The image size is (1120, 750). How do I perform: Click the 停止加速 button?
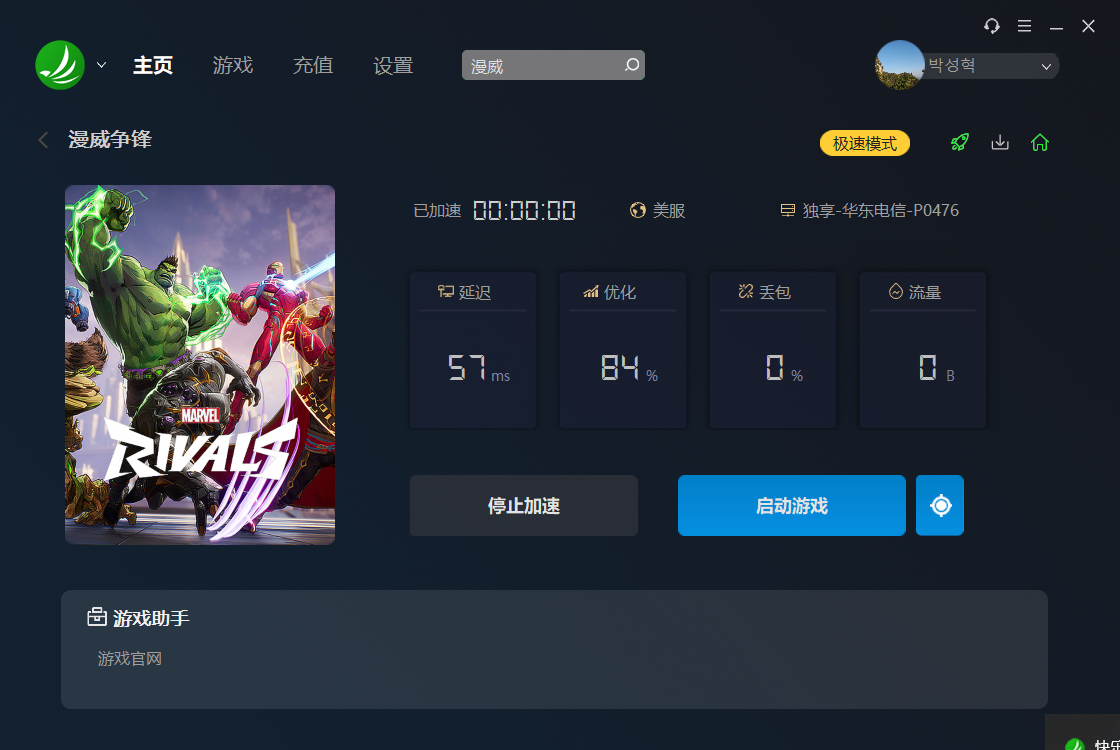coord(524,505)
